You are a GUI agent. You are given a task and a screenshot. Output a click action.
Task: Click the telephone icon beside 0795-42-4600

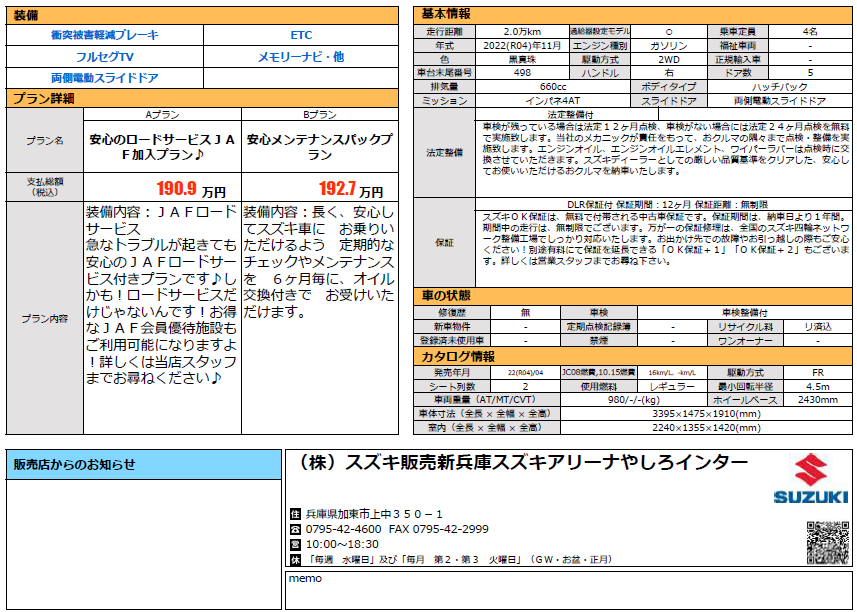pos(294,529)
